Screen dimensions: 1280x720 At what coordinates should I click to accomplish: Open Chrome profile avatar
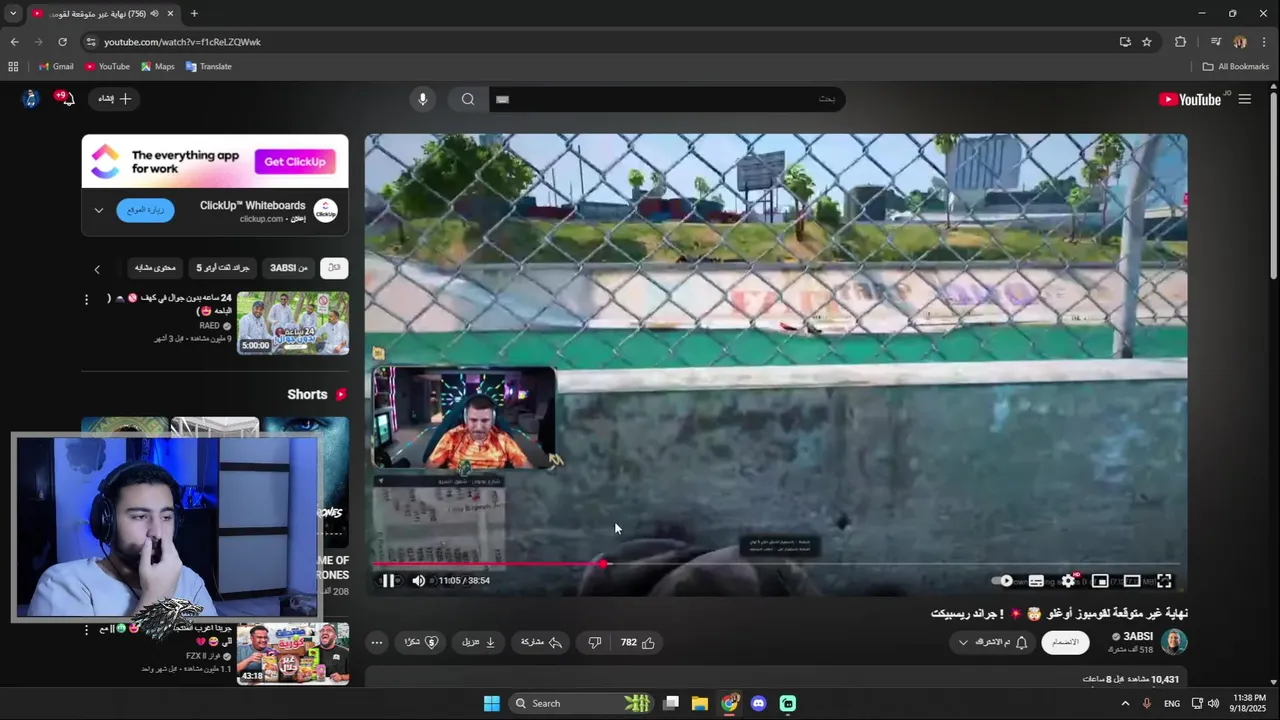(1240, 42)
